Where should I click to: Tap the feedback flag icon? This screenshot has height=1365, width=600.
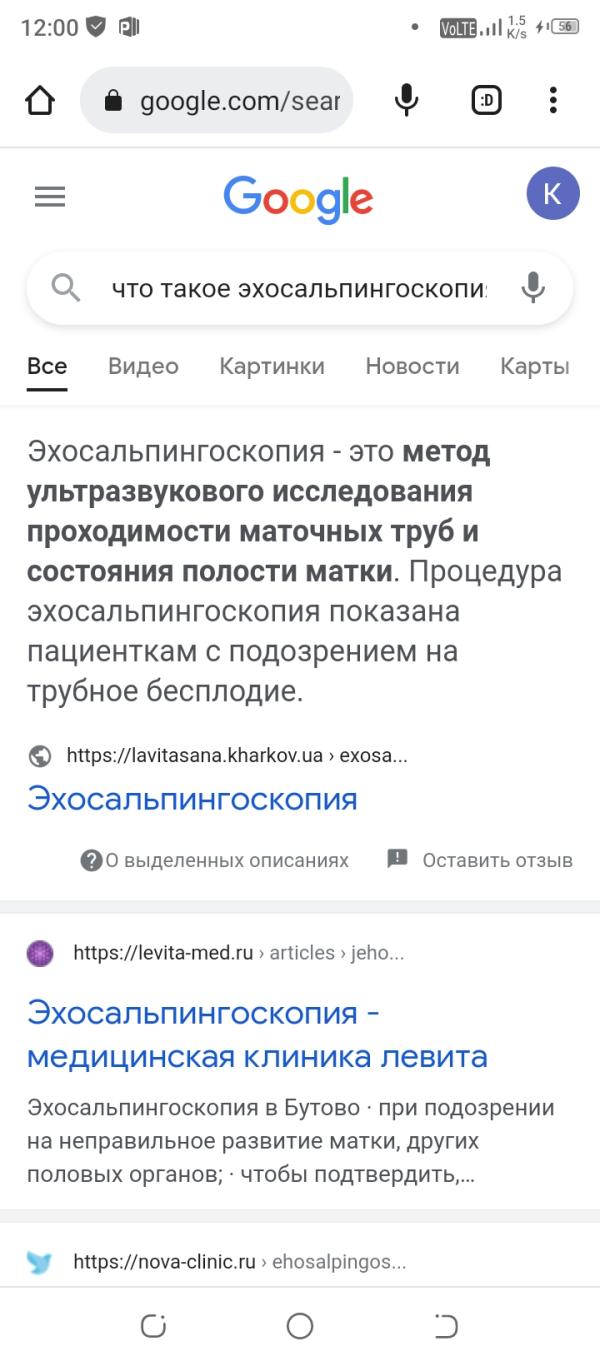(x=398, y=859)
